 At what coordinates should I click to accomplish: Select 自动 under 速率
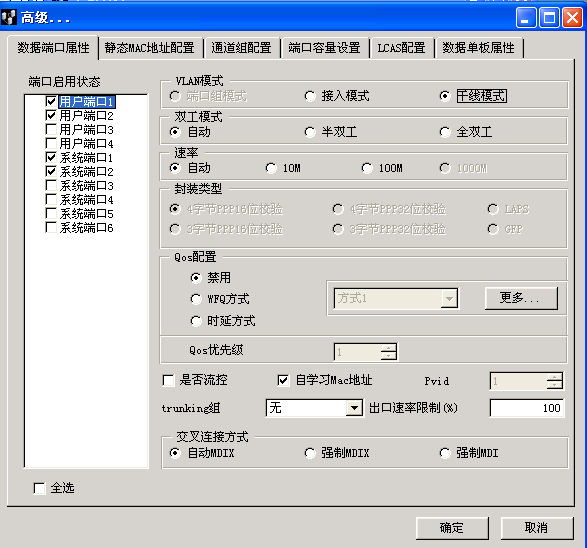[x=175, y=168]
